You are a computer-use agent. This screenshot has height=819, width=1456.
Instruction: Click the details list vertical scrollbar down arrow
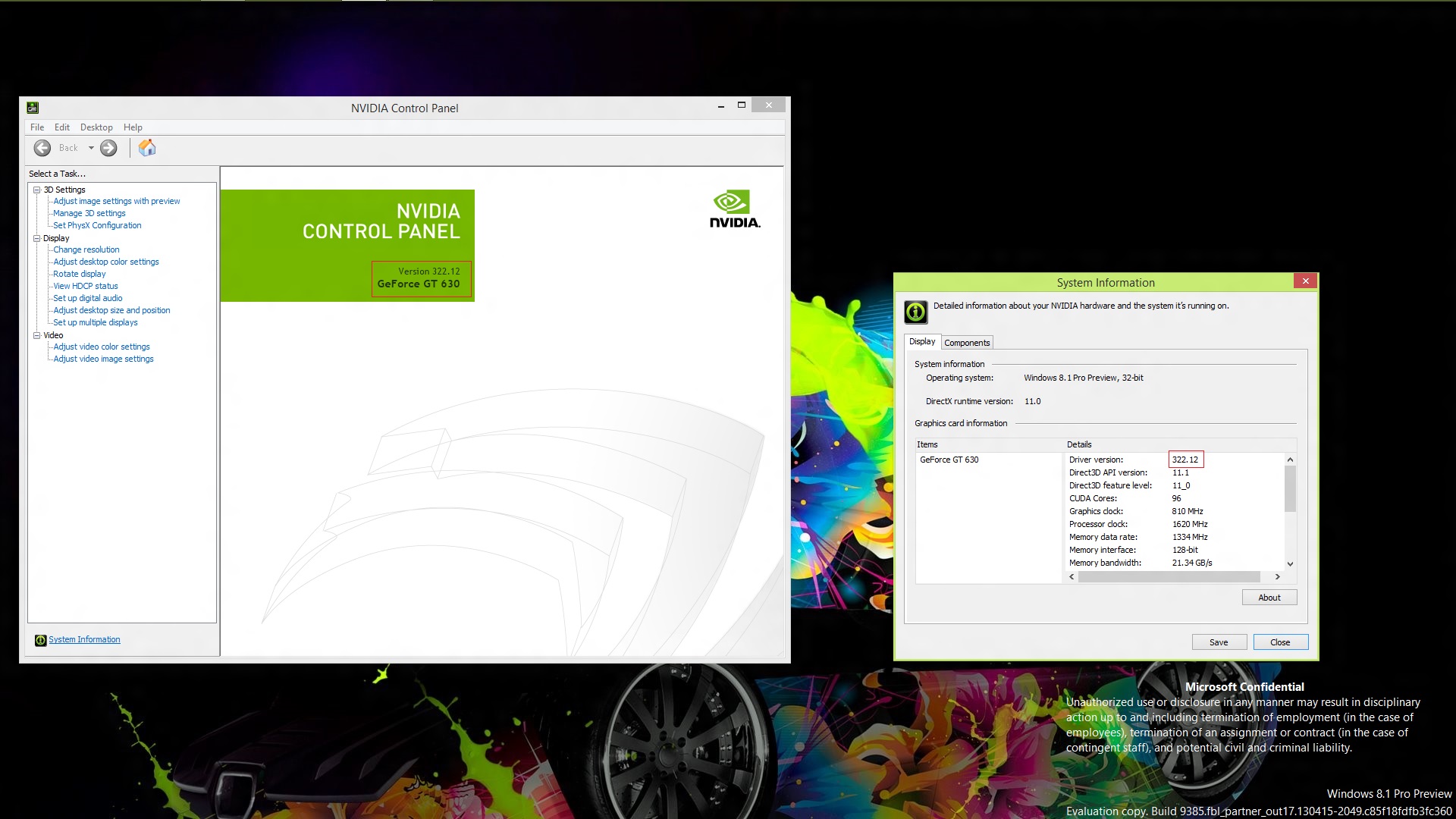(1290, 564)
